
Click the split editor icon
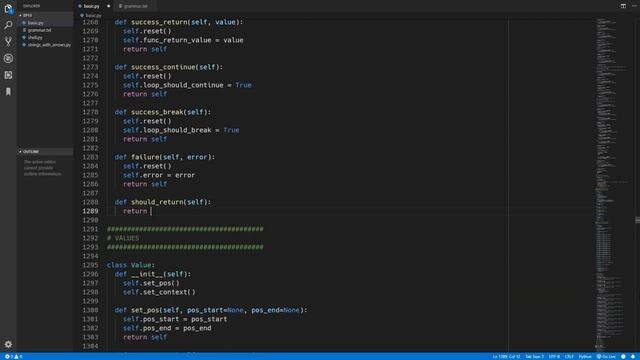tap(623, 6)
